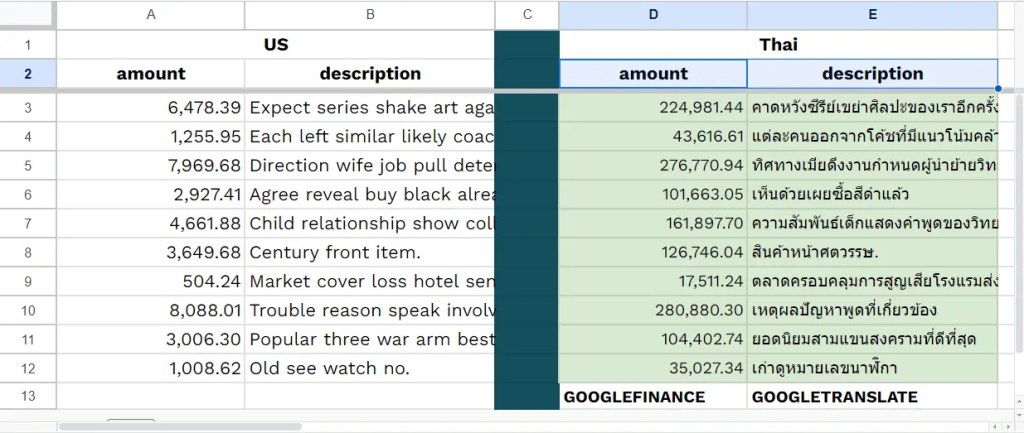Select column B header
The width and height of the screenshot is (1024, 433).
pyautogui.click(x=370, y=15)
